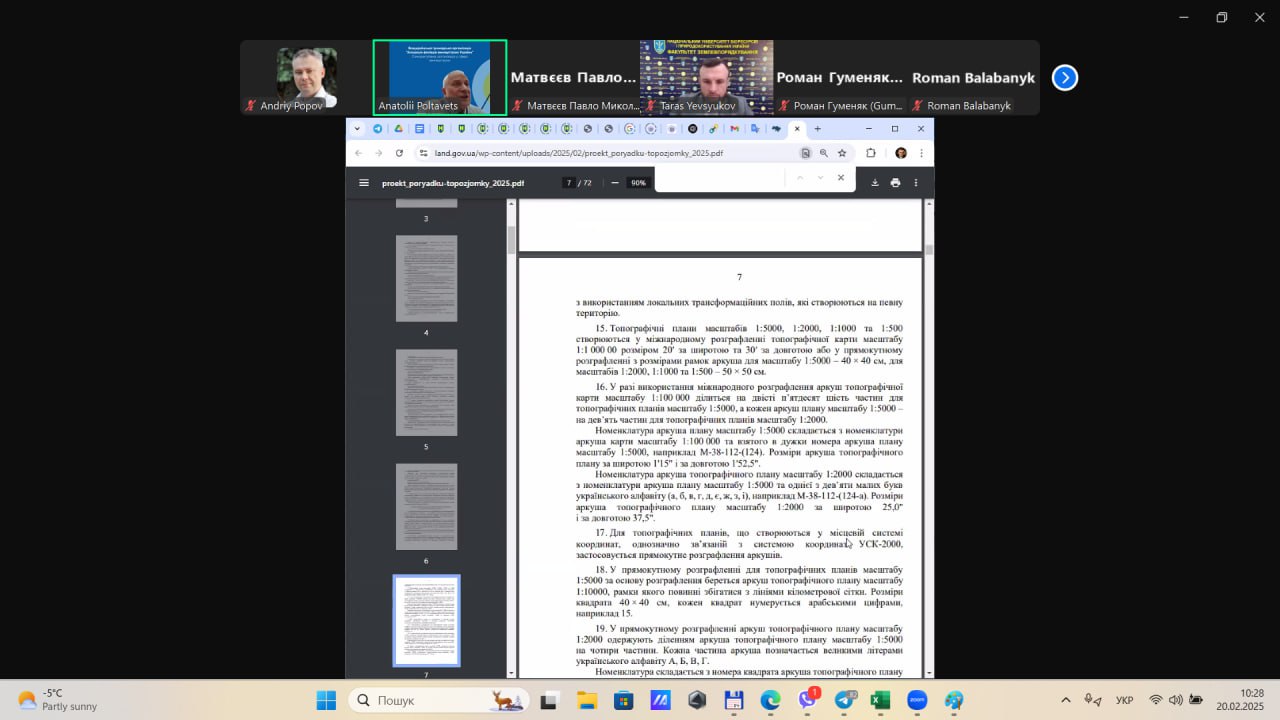Switch to the Google Drive browser tab
The width and height of the screenshot is (1280, 720).
(x=399, y=129)
